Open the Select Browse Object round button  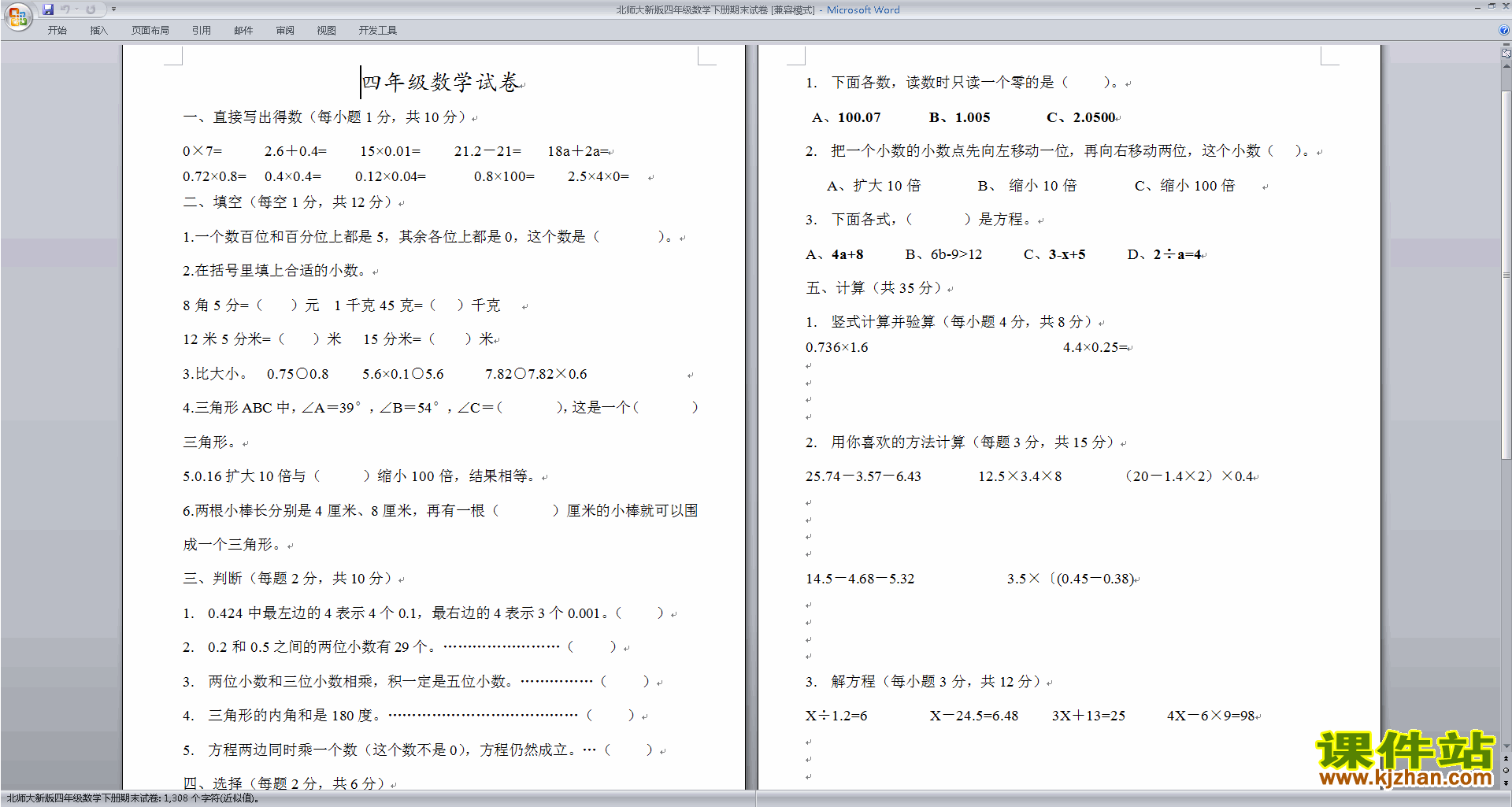tap(1506, 771)
